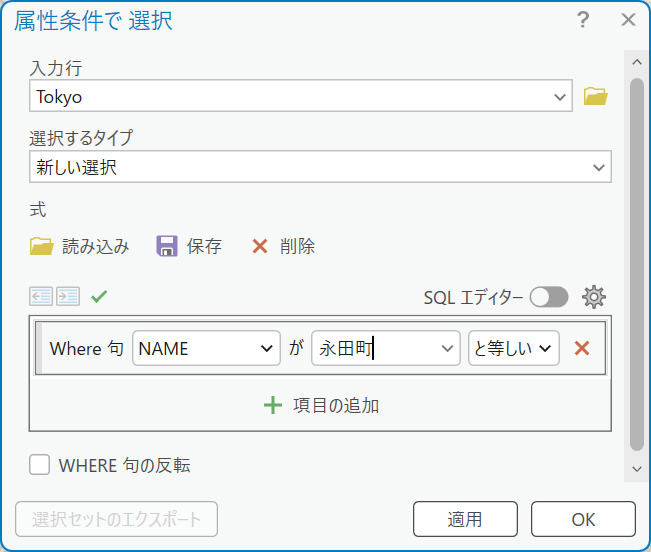Click the 読み込み (load) folder icon
Screen dimensions: 651x552
click(41, 246)
